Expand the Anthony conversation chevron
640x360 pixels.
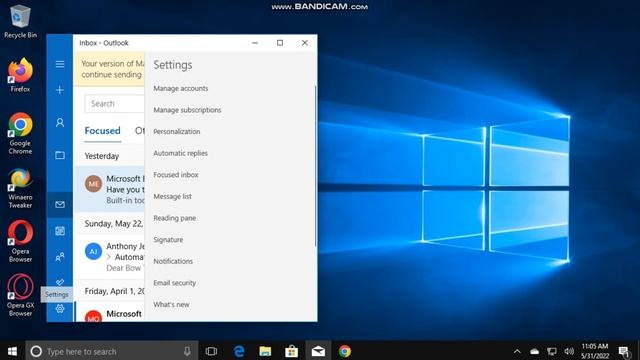click(x=109, y=257)
